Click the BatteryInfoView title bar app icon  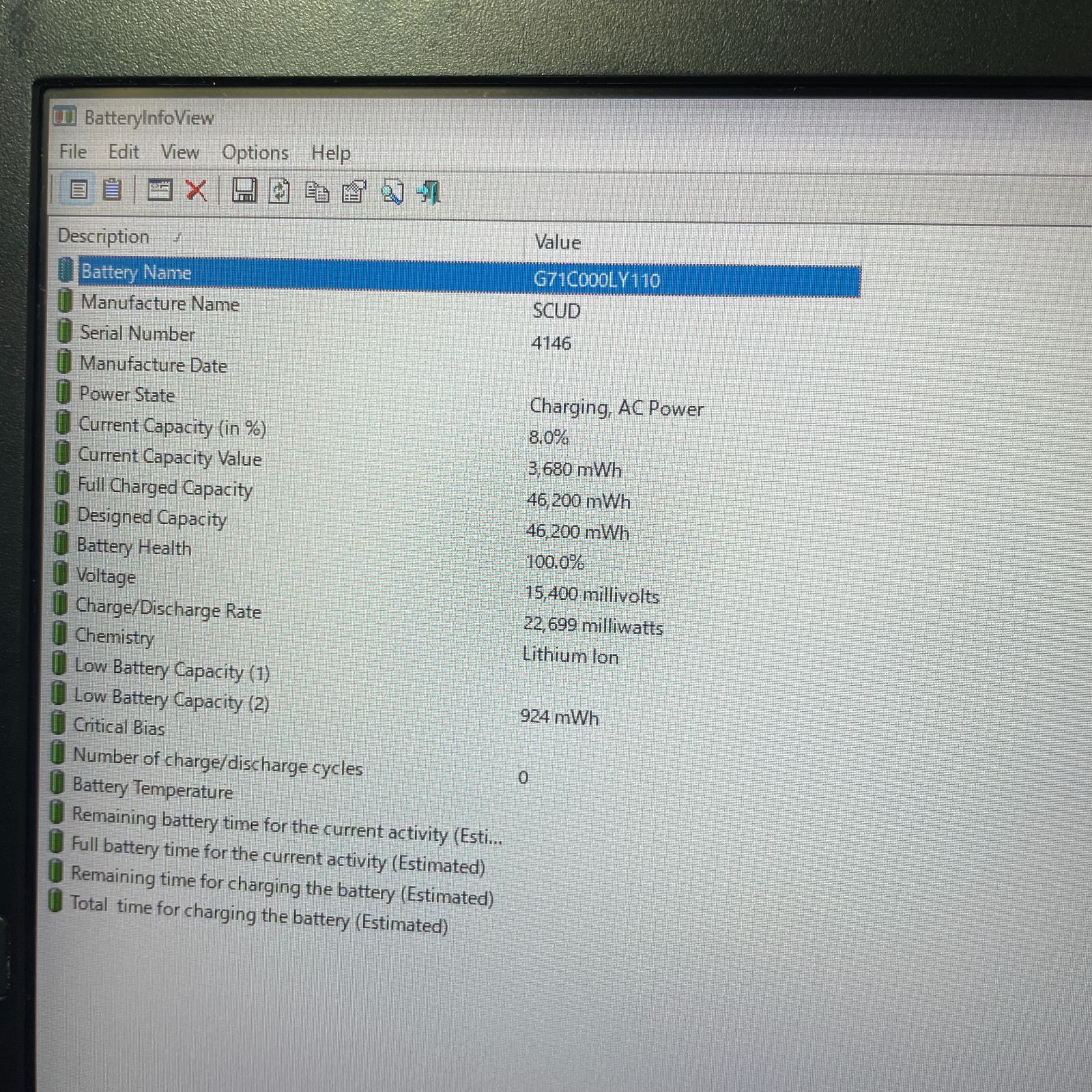click(x=64, y=116)
